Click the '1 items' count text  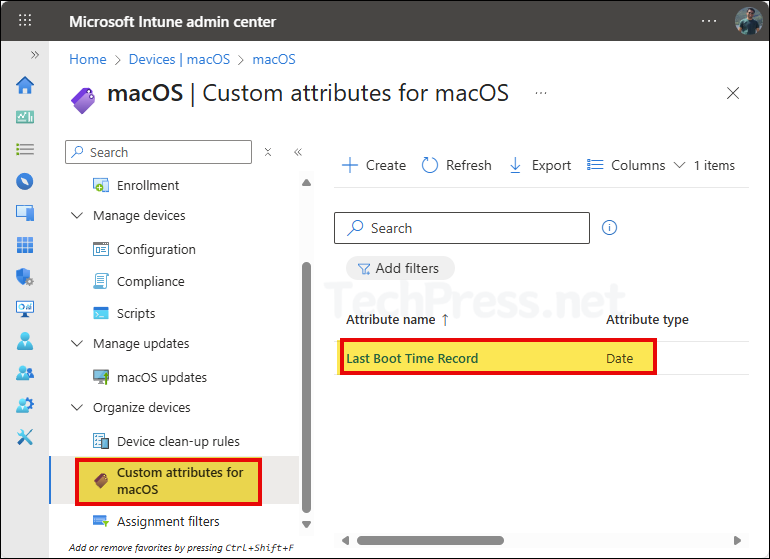(x=714, y=166)
